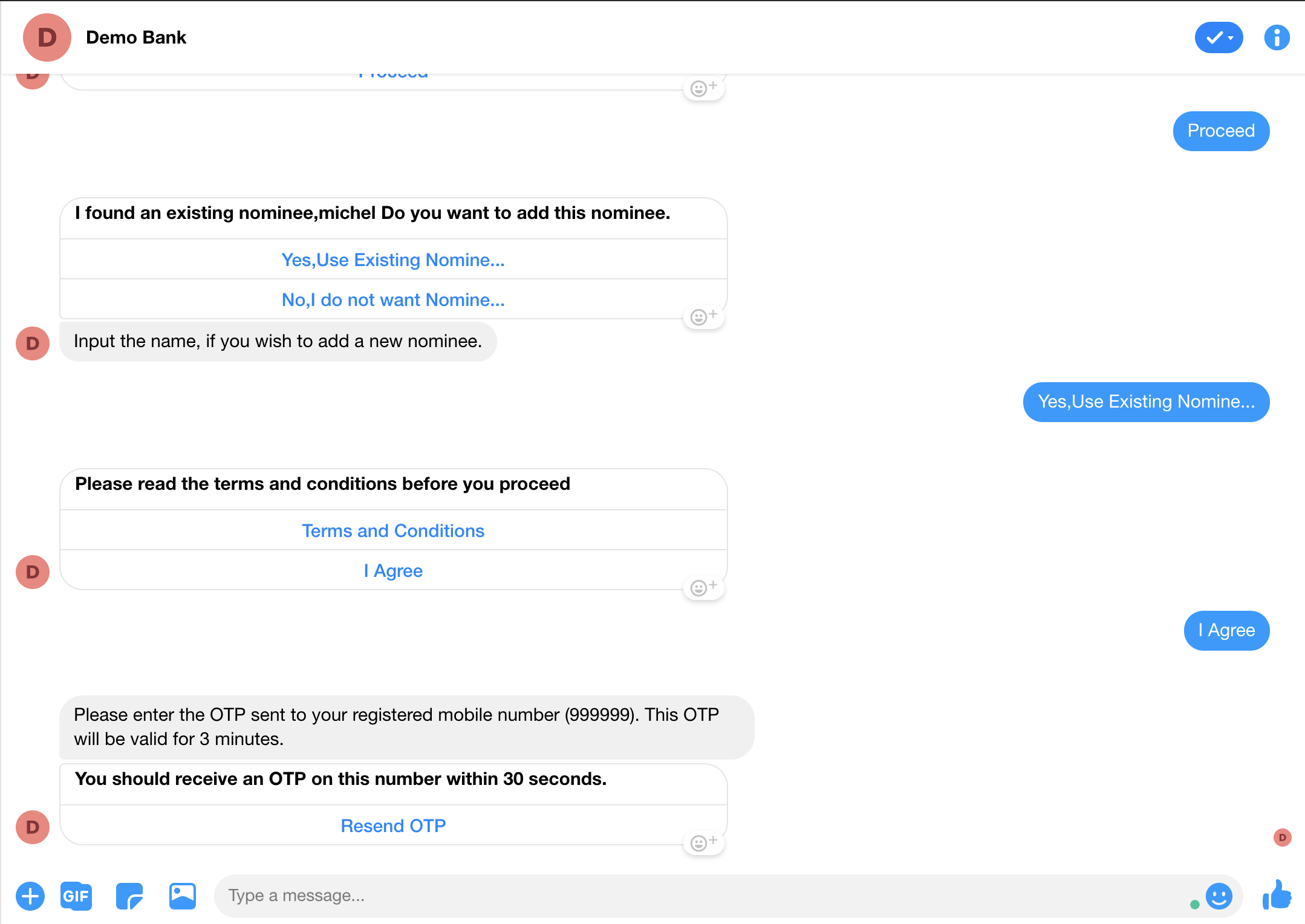
Task: Select Yes Use Existing Nominee option
Action: [x=393, y=259]
